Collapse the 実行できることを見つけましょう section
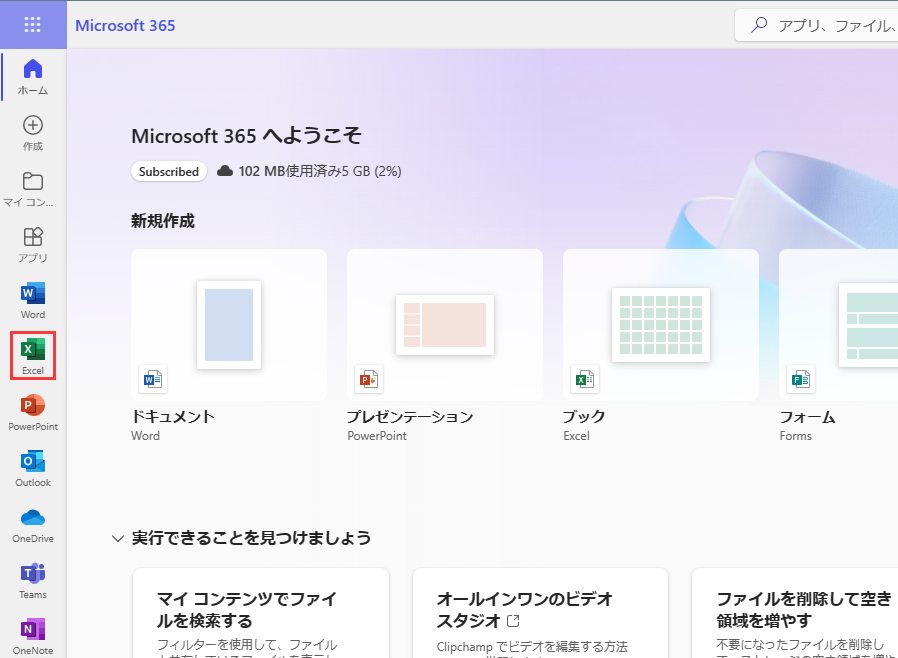The image size is (898, 658). pos(117,537)
